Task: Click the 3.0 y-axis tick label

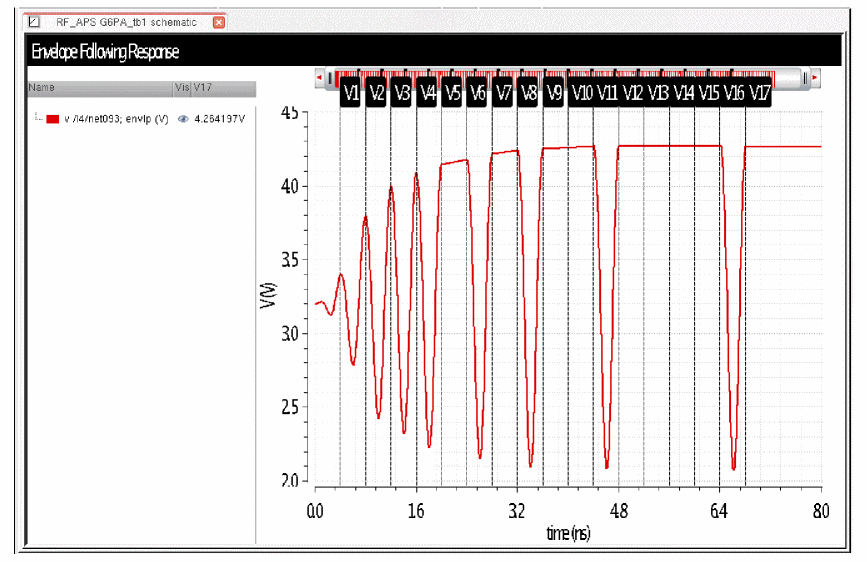Action: click(290, 333)
